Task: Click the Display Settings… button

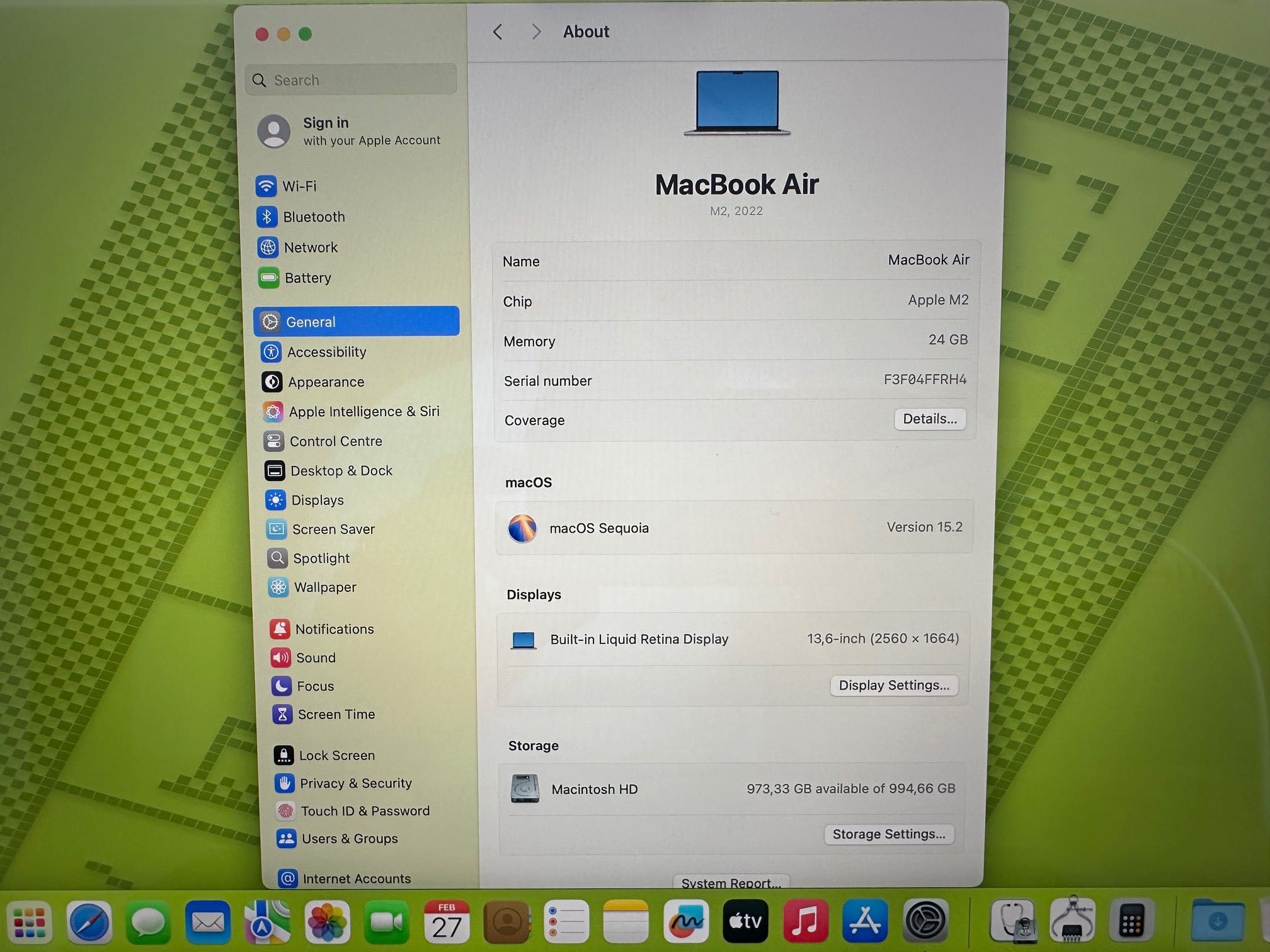Action: click(894, 685)
